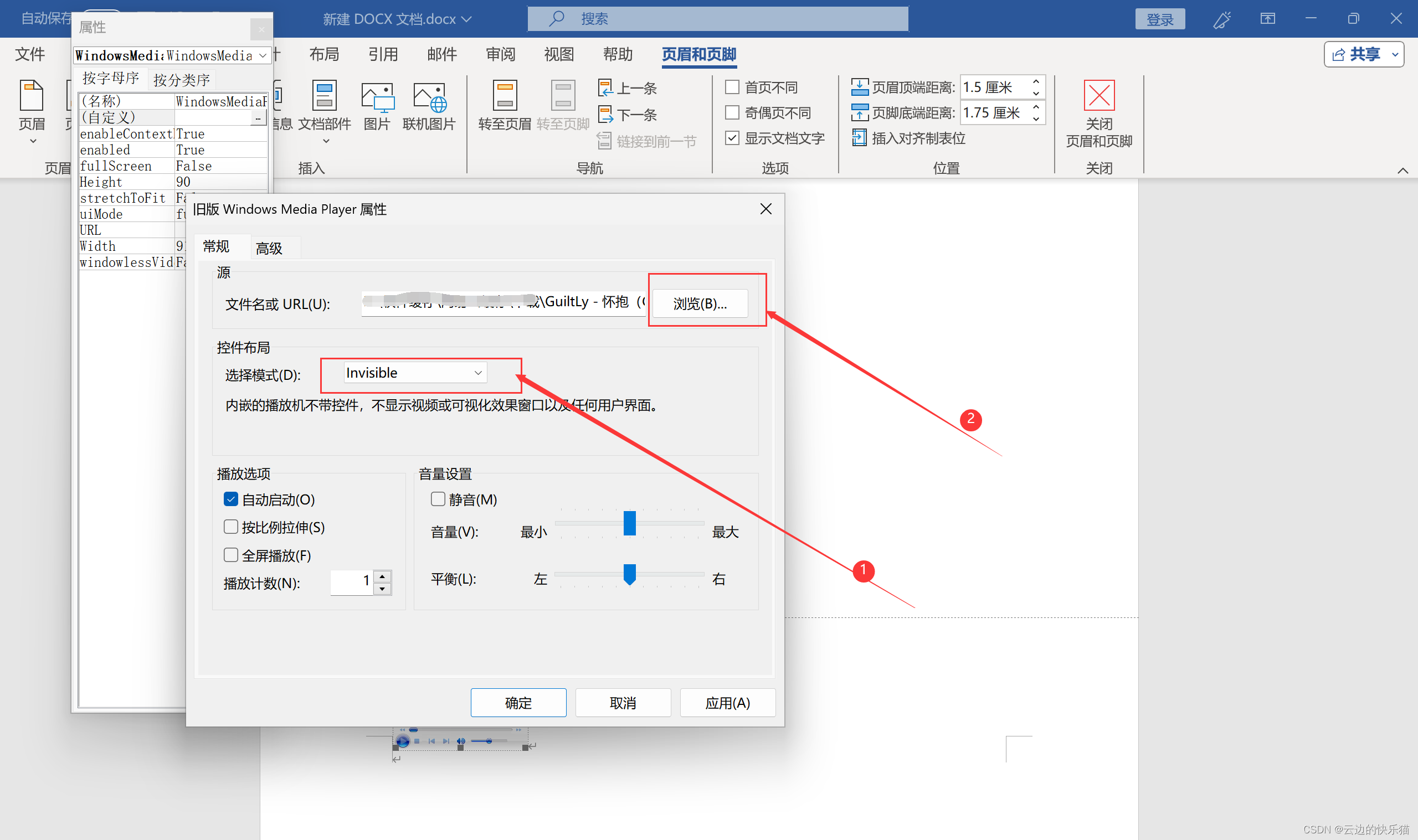Click 转至页眉 navigation icon

pyautogui.click(x=505, y=96)
